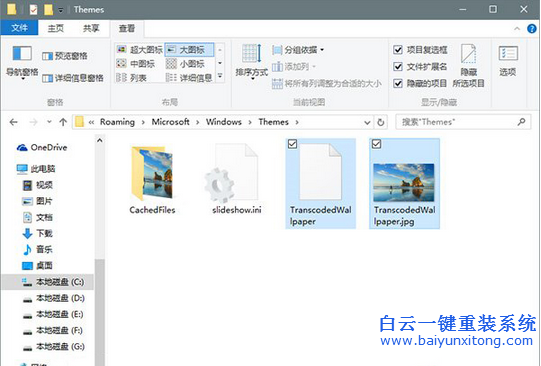Screen dimensions: 541x366
Task: Select 本地磁盘 (E:) drive
Action: (x=52, y=314)
